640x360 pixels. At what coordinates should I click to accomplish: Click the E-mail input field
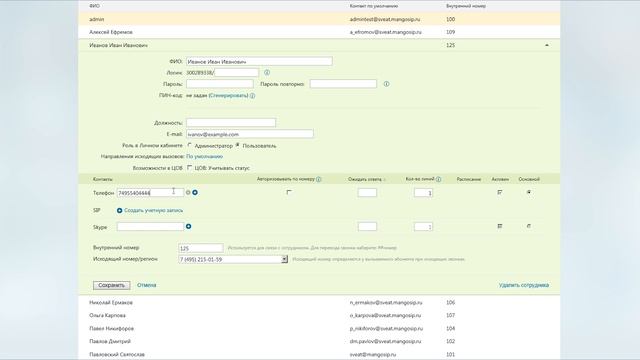click(250, 134)
